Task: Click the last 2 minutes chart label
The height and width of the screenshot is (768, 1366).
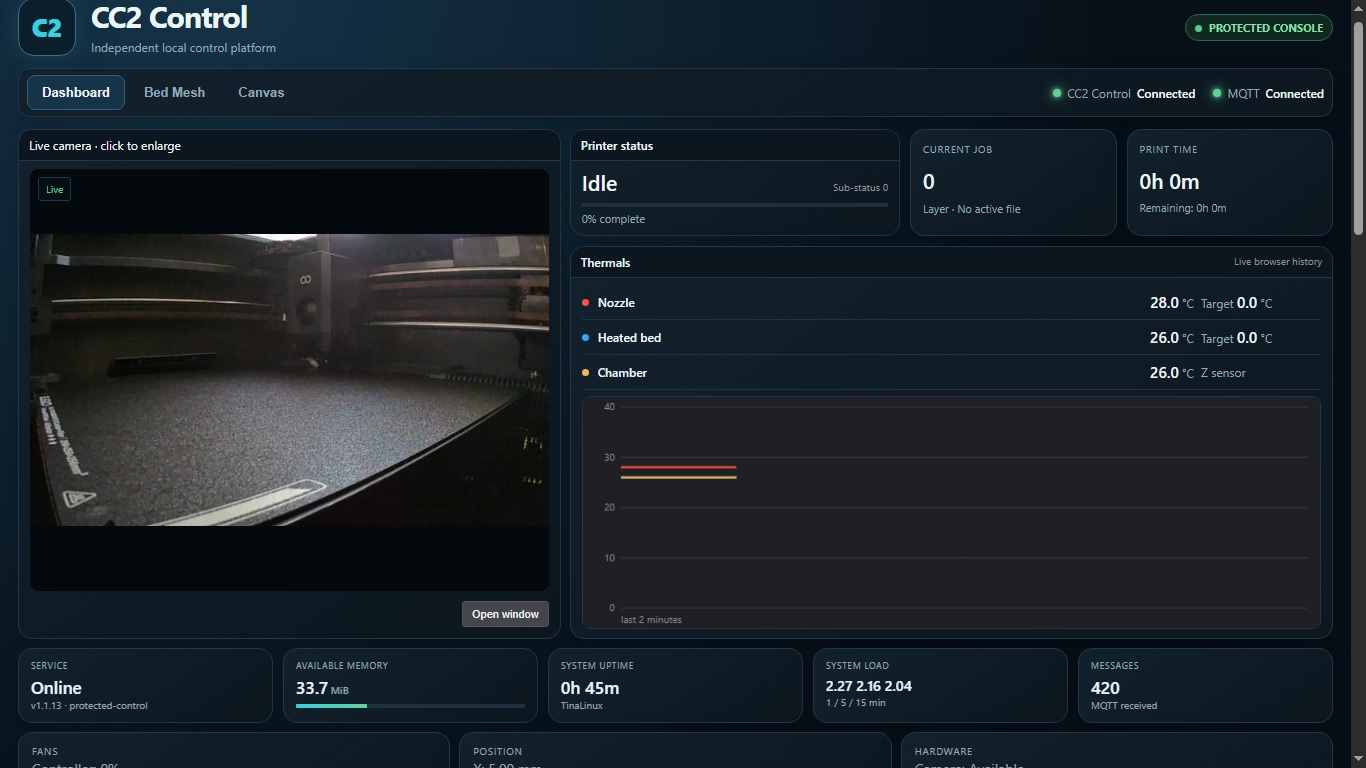Action: (651, 620)
